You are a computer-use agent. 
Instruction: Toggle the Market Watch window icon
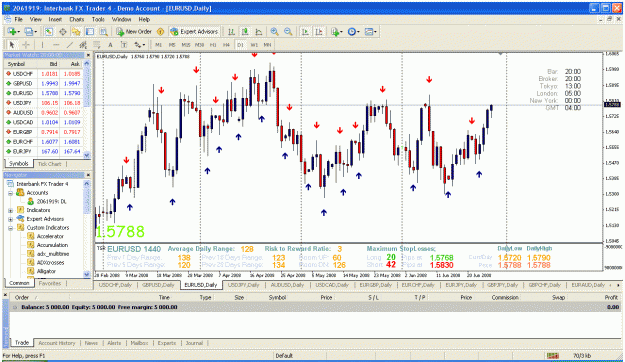pos(49,31)
